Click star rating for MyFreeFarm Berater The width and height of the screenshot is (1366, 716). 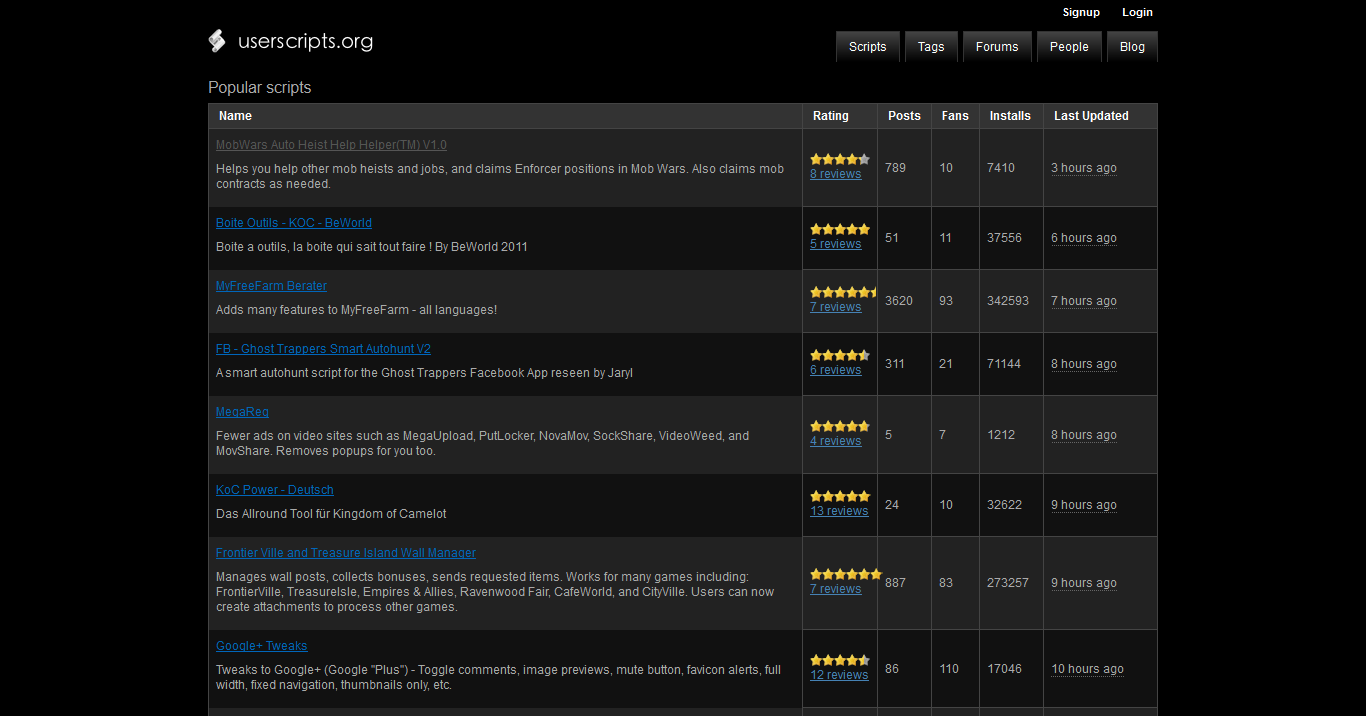[842, 292]
